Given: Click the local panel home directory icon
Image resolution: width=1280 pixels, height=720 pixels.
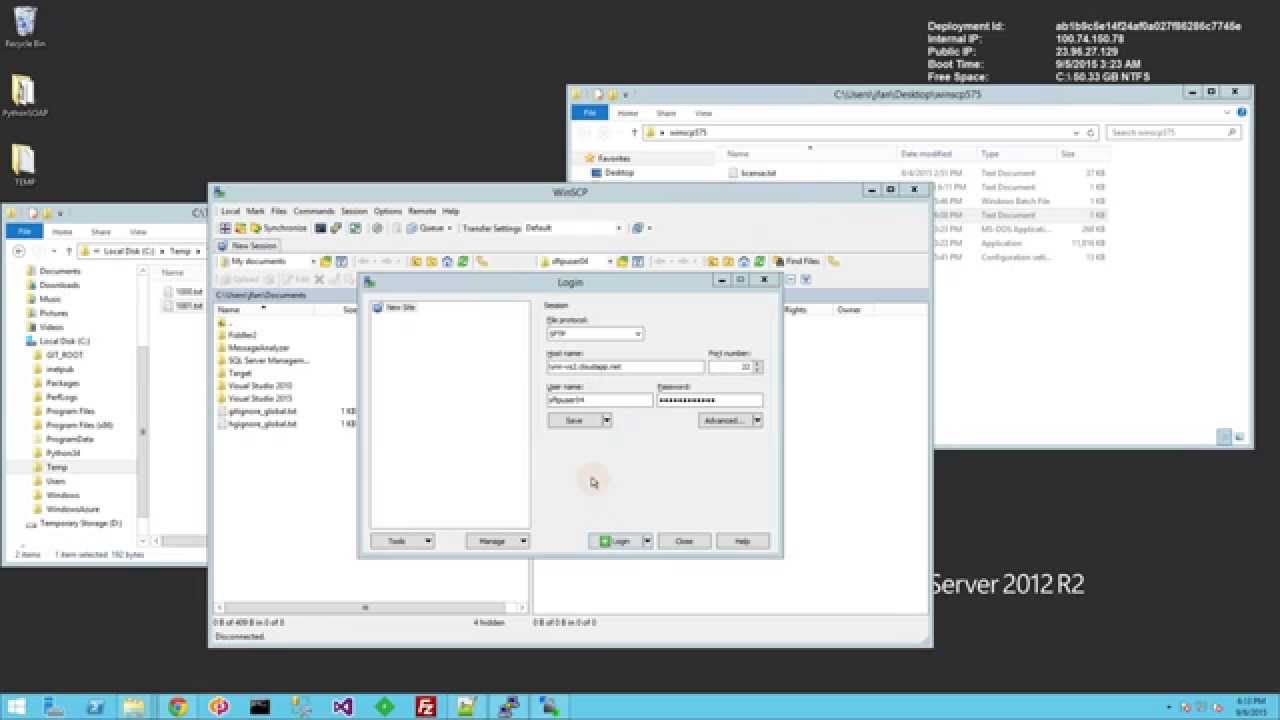Looking at the screenshot, I should point(447,261).
